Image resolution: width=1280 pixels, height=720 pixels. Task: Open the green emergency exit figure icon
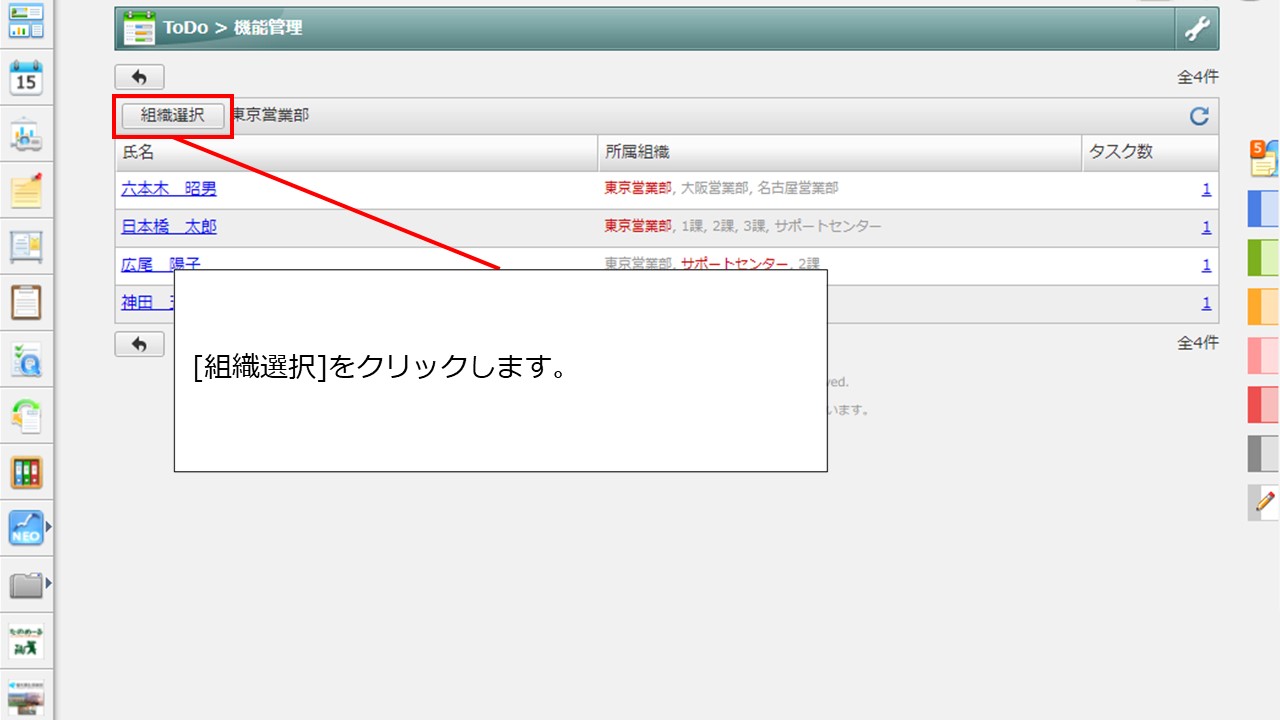pyautogui.click(x=26, y=641)
